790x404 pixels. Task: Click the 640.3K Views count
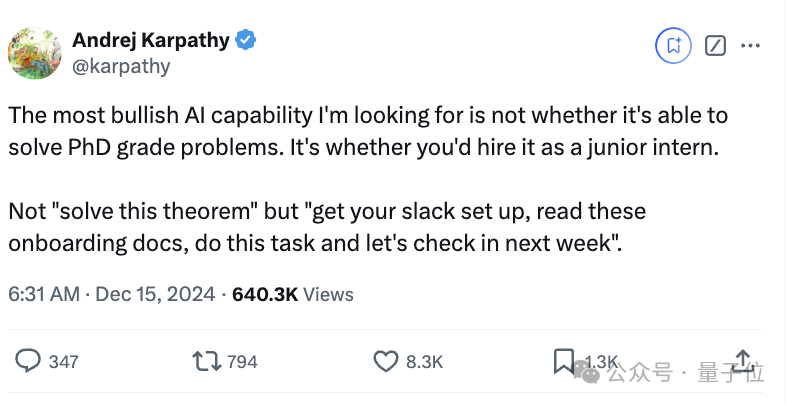click(293, 294)
